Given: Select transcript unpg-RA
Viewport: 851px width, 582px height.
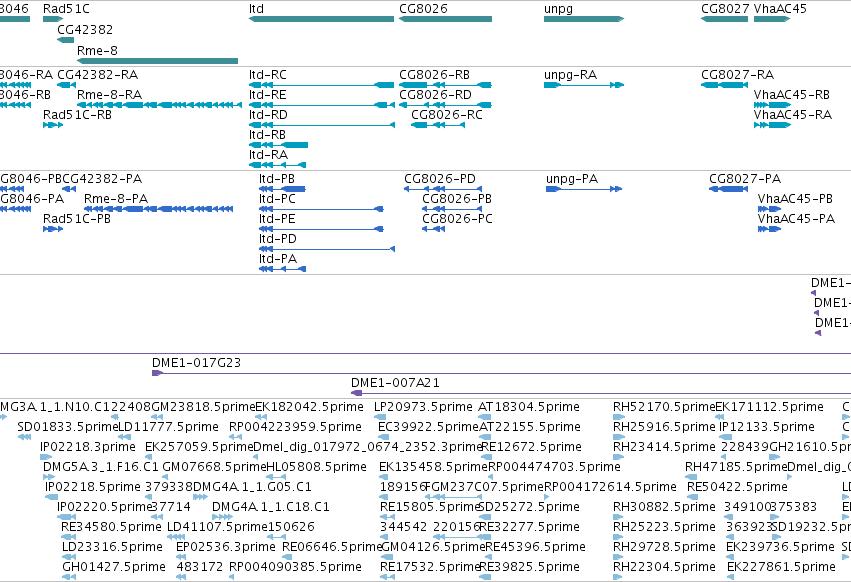Looking at the screenshot, I should [x=584, y=85].
